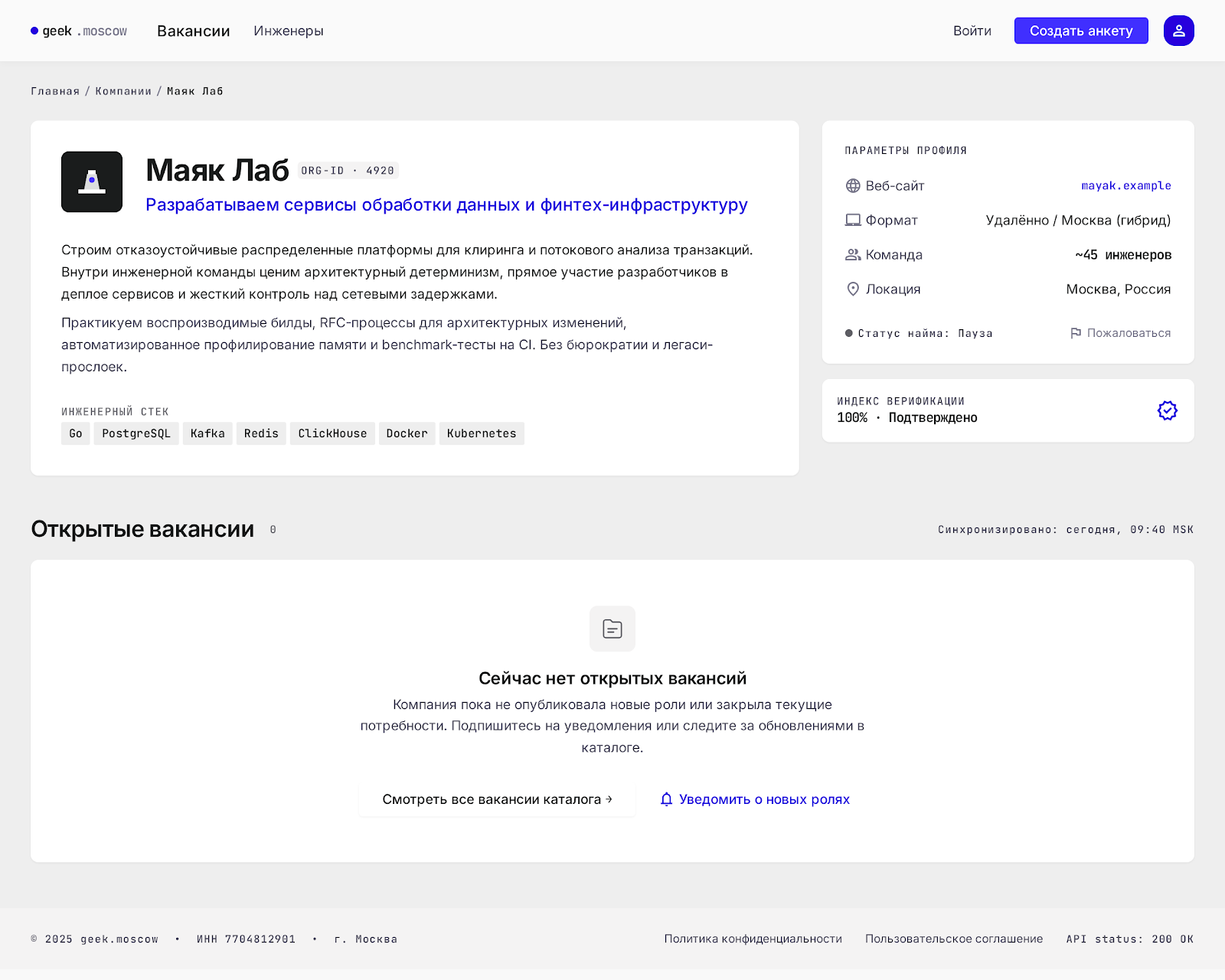The height and width of the screenshot is (980, 1225).
Task: Click the Создать анкету button
Action: 1081,31
